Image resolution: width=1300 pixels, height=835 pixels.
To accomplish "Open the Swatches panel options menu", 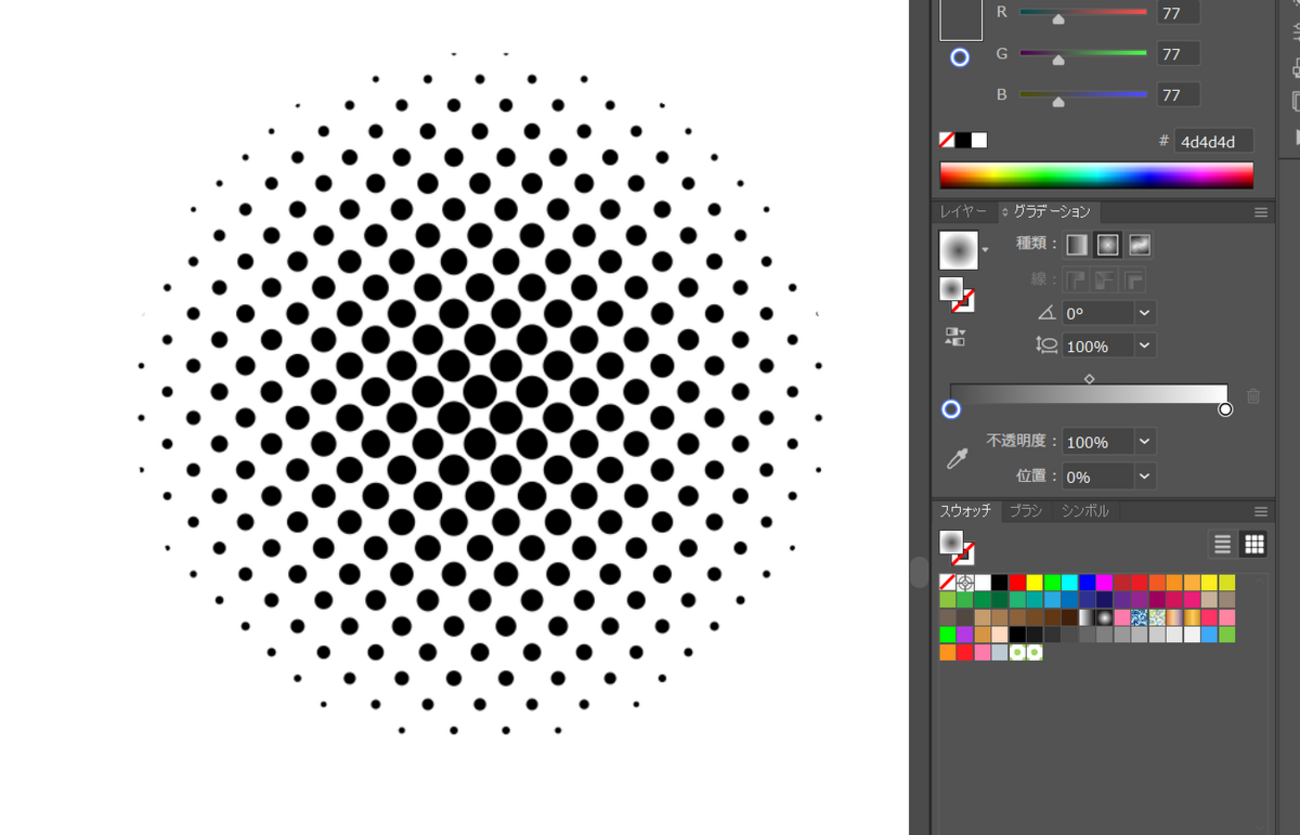I will tap(1261, 511).
